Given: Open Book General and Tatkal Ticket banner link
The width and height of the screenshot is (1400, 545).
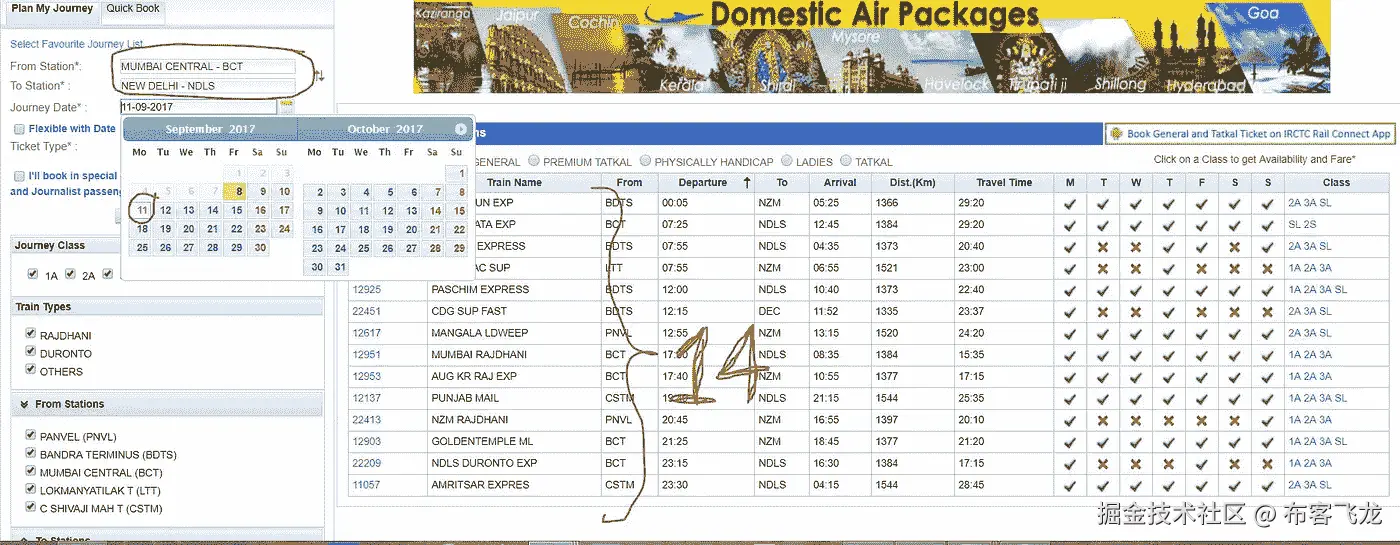Looking at the screenshot, I should click(x=1258, y=134).
